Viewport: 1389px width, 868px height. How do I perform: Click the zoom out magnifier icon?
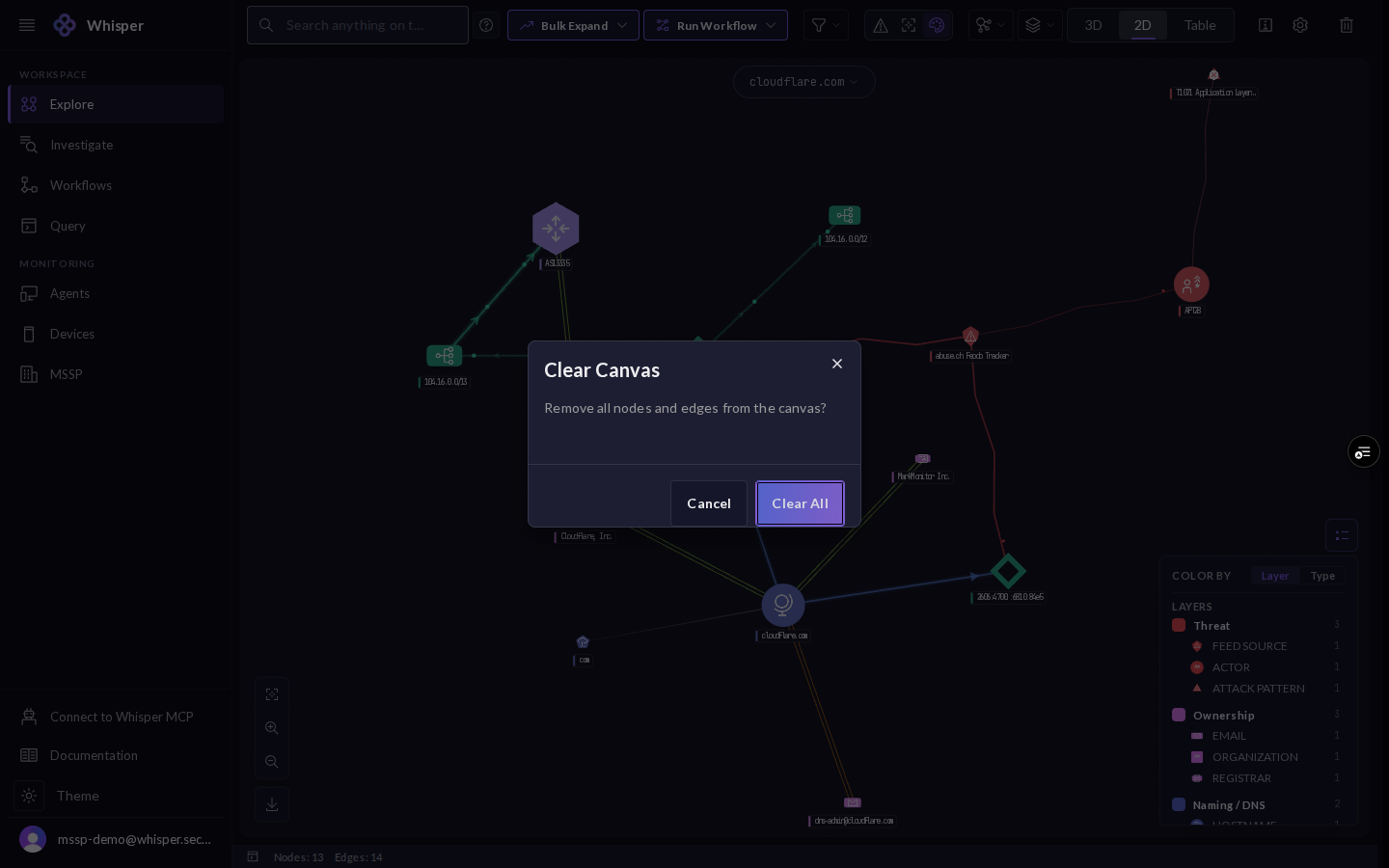tap(272, 762)
